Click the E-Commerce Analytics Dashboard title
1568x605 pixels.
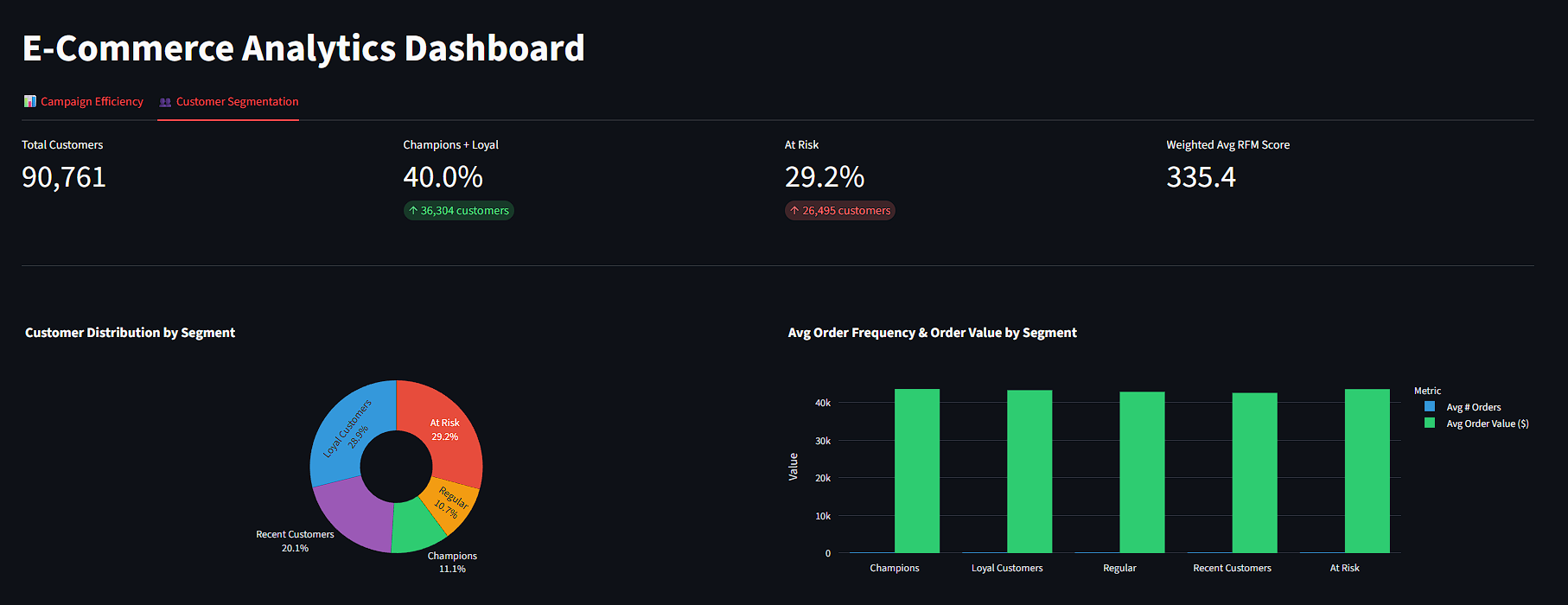[x=303, y=48]
